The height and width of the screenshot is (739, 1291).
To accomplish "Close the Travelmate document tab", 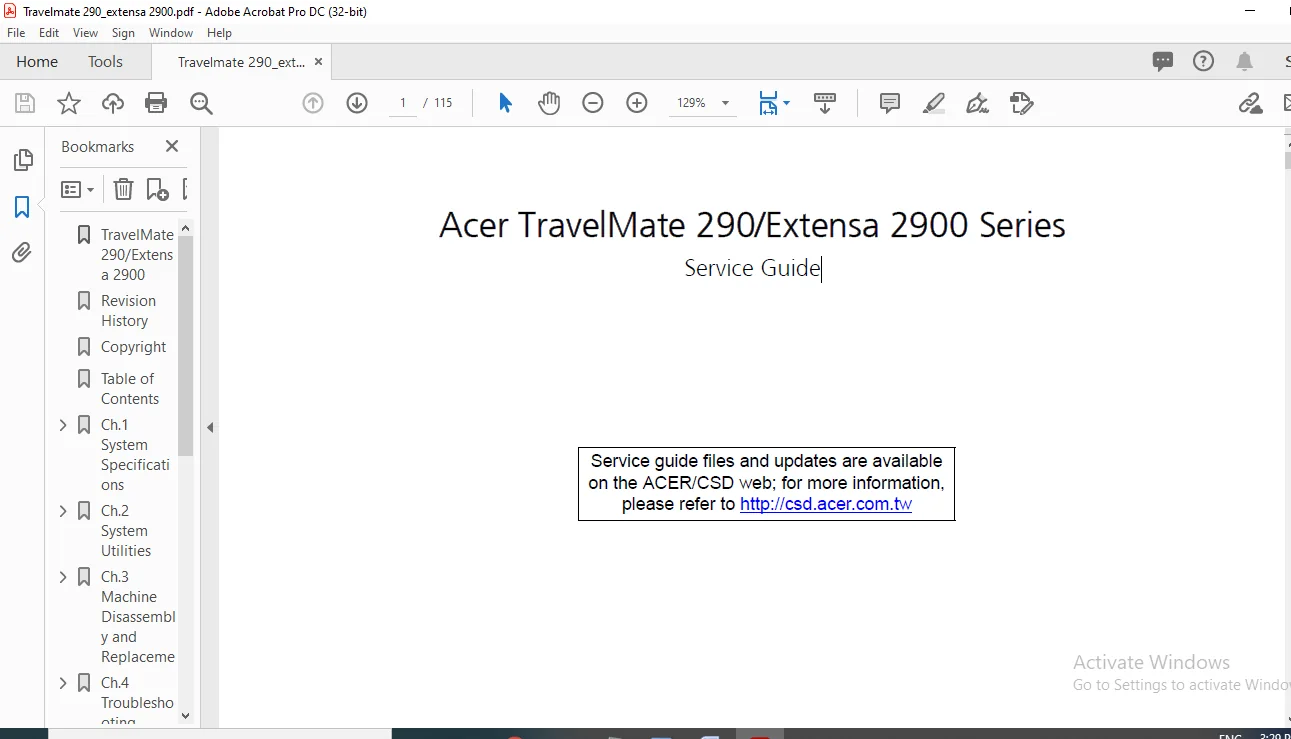I will click(x=319, y=62).
